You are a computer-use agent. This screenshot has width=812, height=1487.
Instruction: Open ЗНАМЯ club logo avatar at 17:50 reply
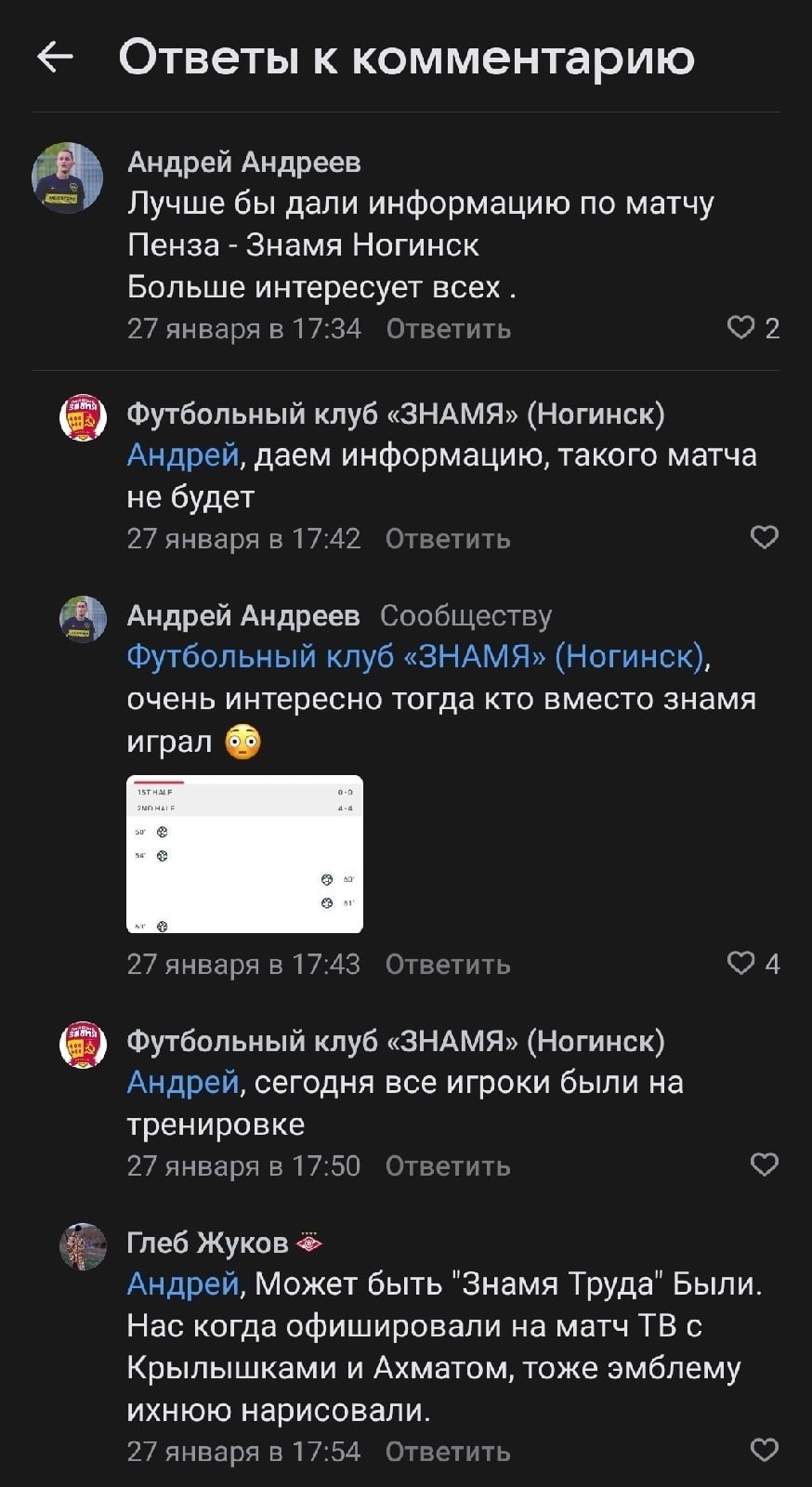pos(83,1044)
